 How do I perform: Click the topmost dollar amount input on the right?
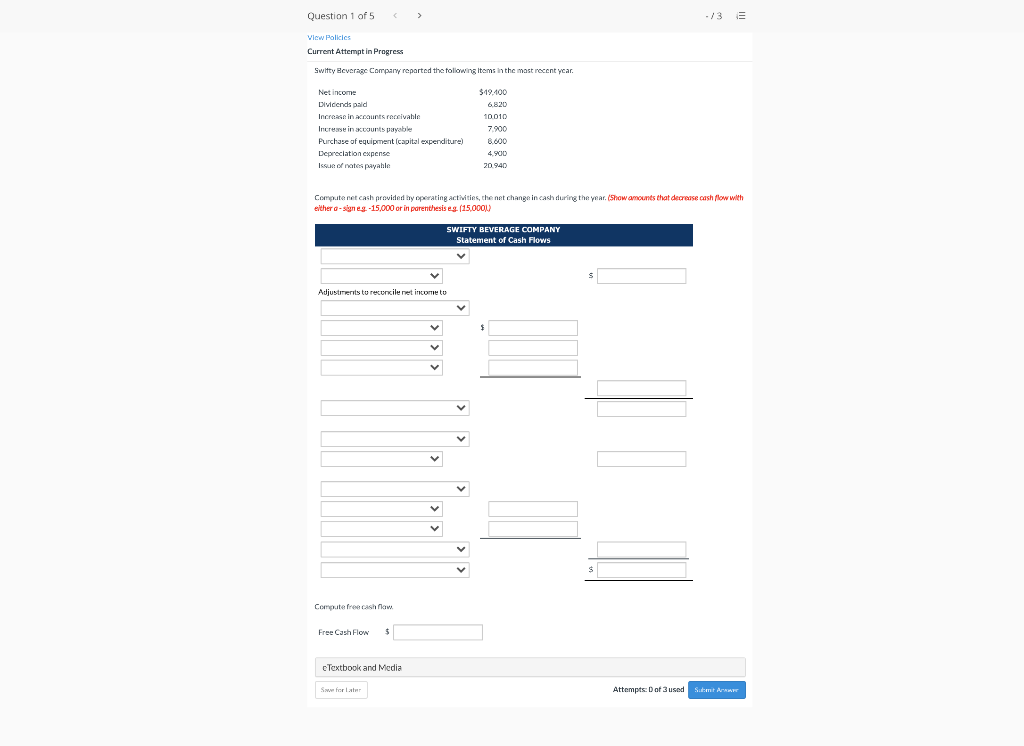(x=641, y=275)
